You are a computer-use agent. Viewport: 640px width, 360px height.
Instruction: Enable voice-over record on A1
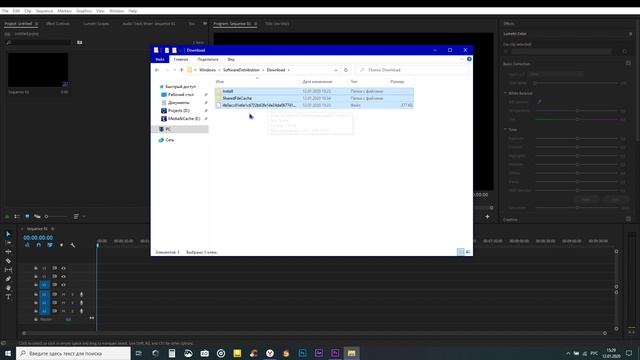(x=81, y=294)
